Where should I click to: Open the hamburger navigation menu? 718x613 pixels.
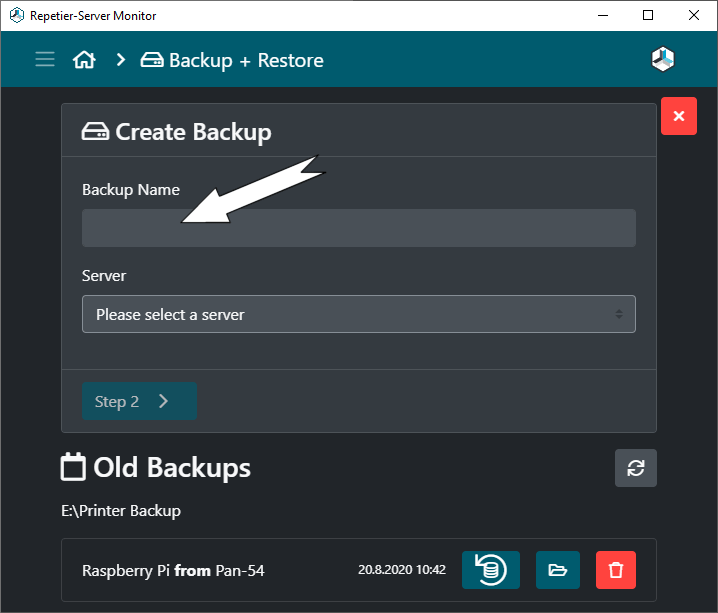(x=45, y=60)
